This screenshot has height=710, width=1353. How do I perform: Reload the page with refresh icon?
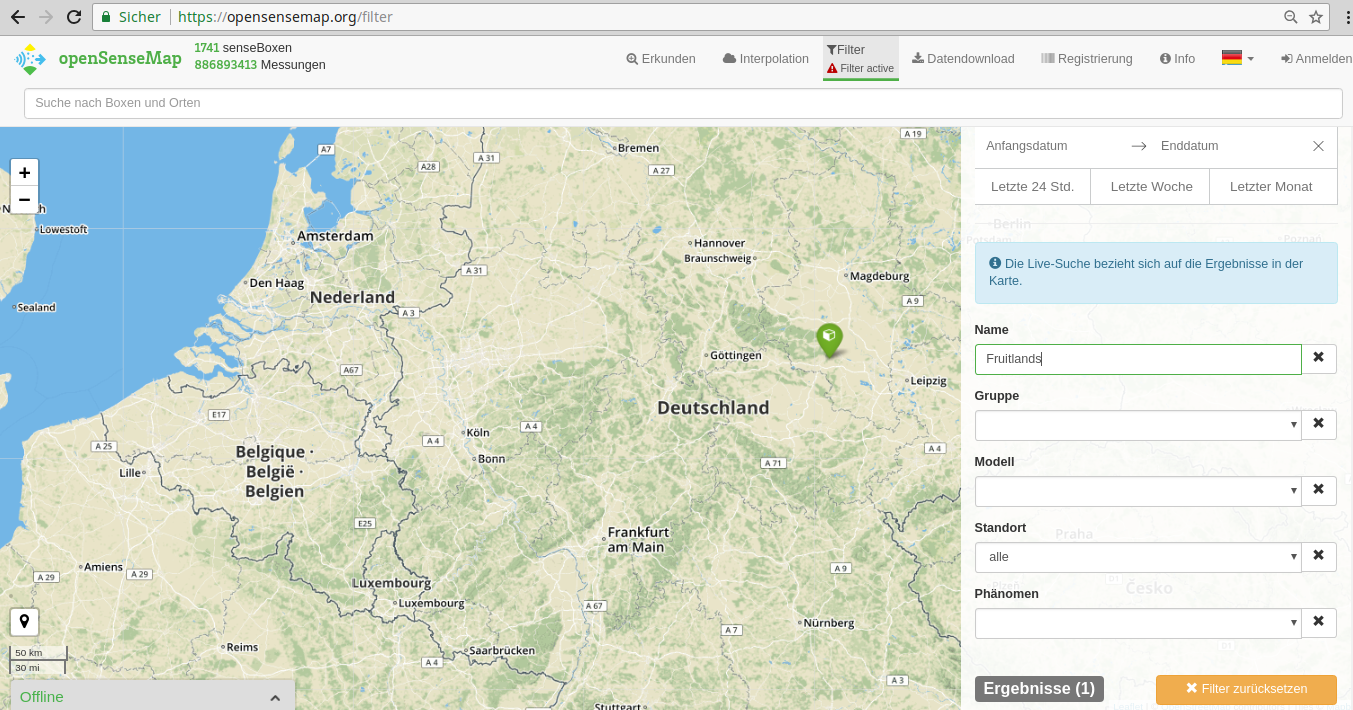pyautogui.click(x=73, y=17)
